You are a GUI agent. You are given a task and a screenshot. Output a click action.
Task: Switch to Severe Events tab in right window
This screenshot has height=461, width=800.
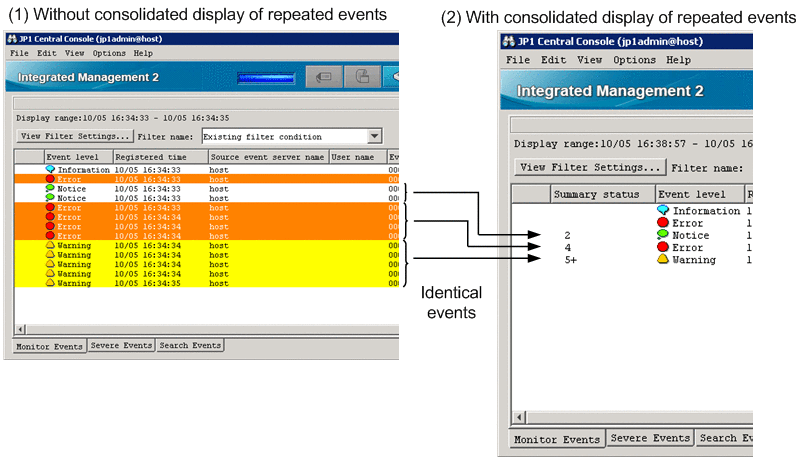650,438
